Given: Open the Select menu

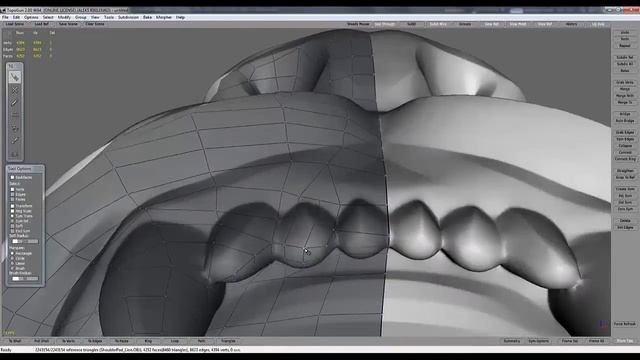Looking at the screenshot, I should coord(48,18).
